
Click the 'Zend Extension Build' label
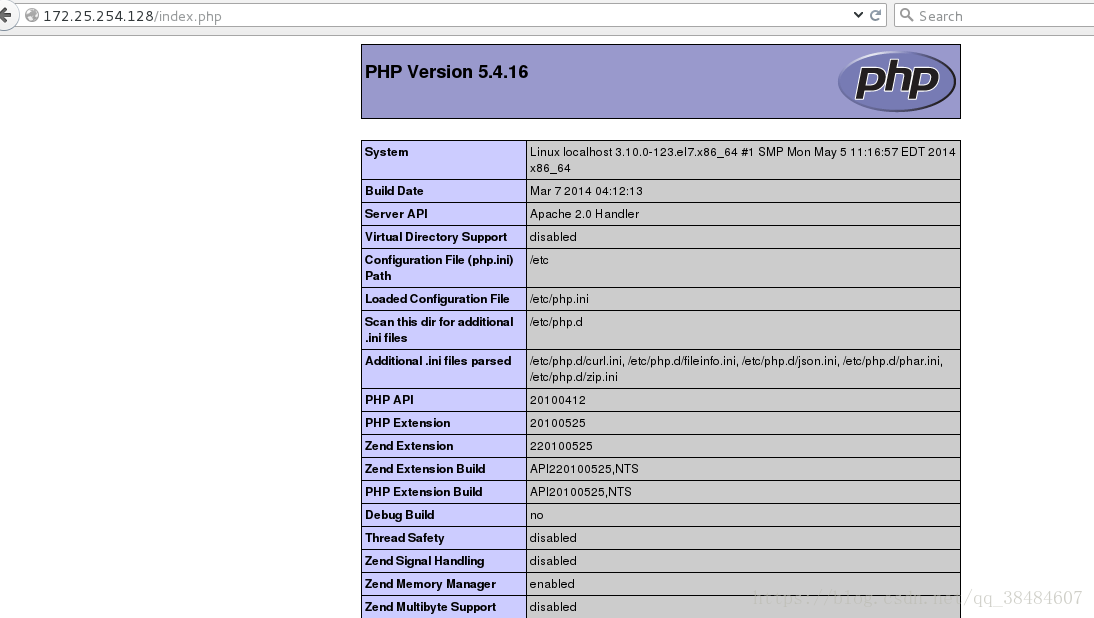(425, 469)
